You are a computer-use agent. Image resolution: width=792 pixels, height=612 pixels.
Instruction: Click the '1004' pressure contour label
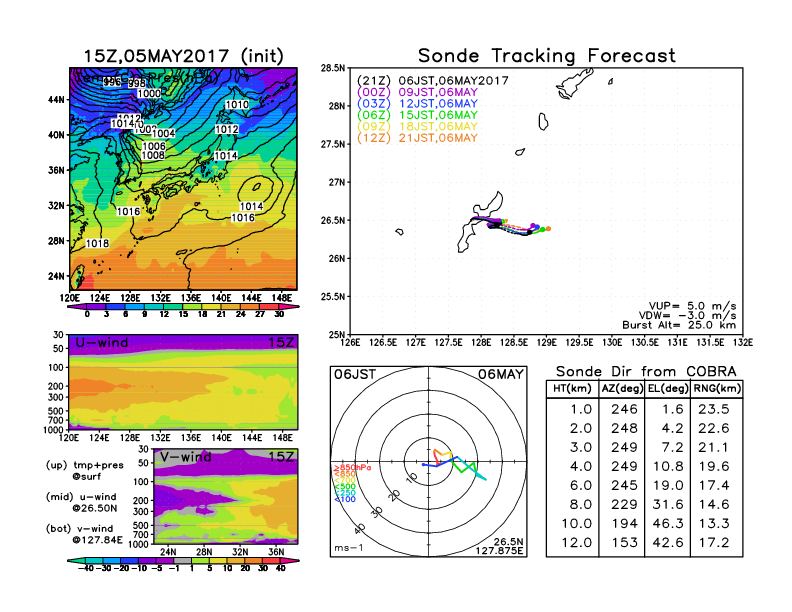click(x=164, y=133)
